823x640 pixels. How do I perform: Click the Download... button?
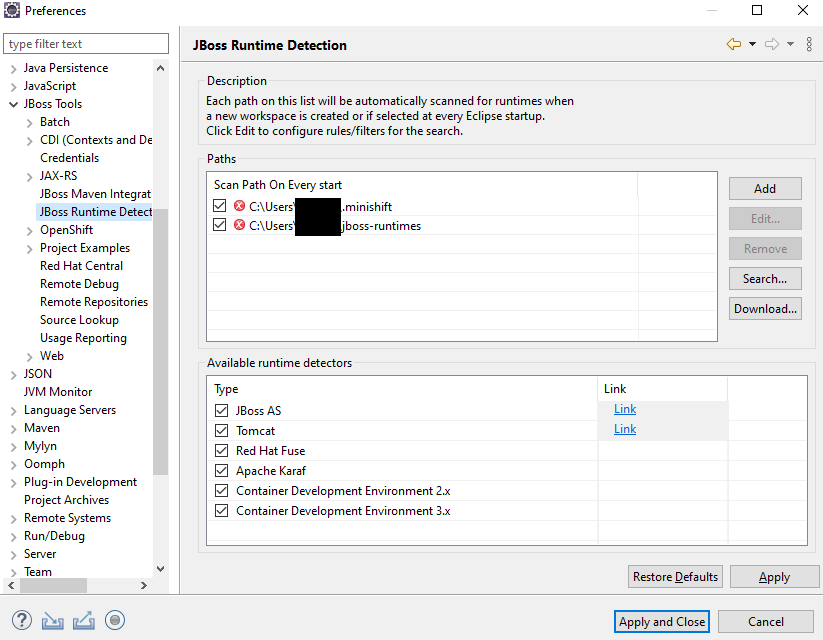(x=765, y=309)
